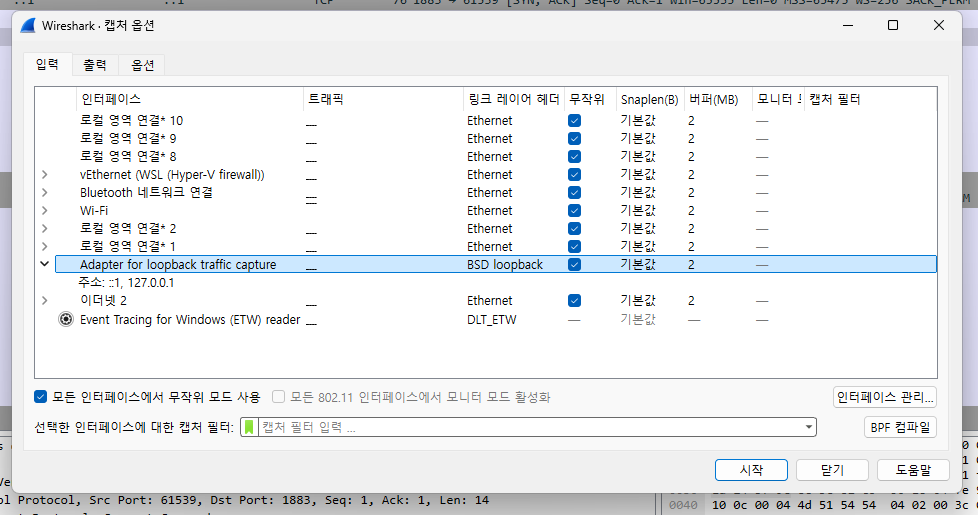The height and width of the screenshot is (515, 978).
Task: Click the 버퍼(MB) column header
Action: [x=718, y=99]
